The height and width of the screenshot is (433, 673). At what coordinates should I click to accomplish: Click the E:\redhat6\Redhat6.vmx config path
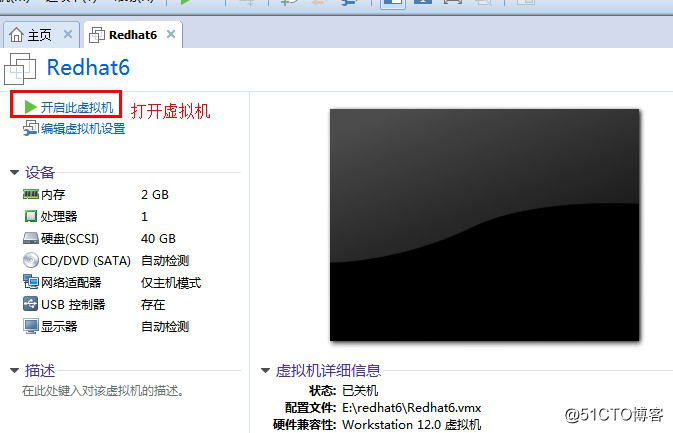[412, 408]
